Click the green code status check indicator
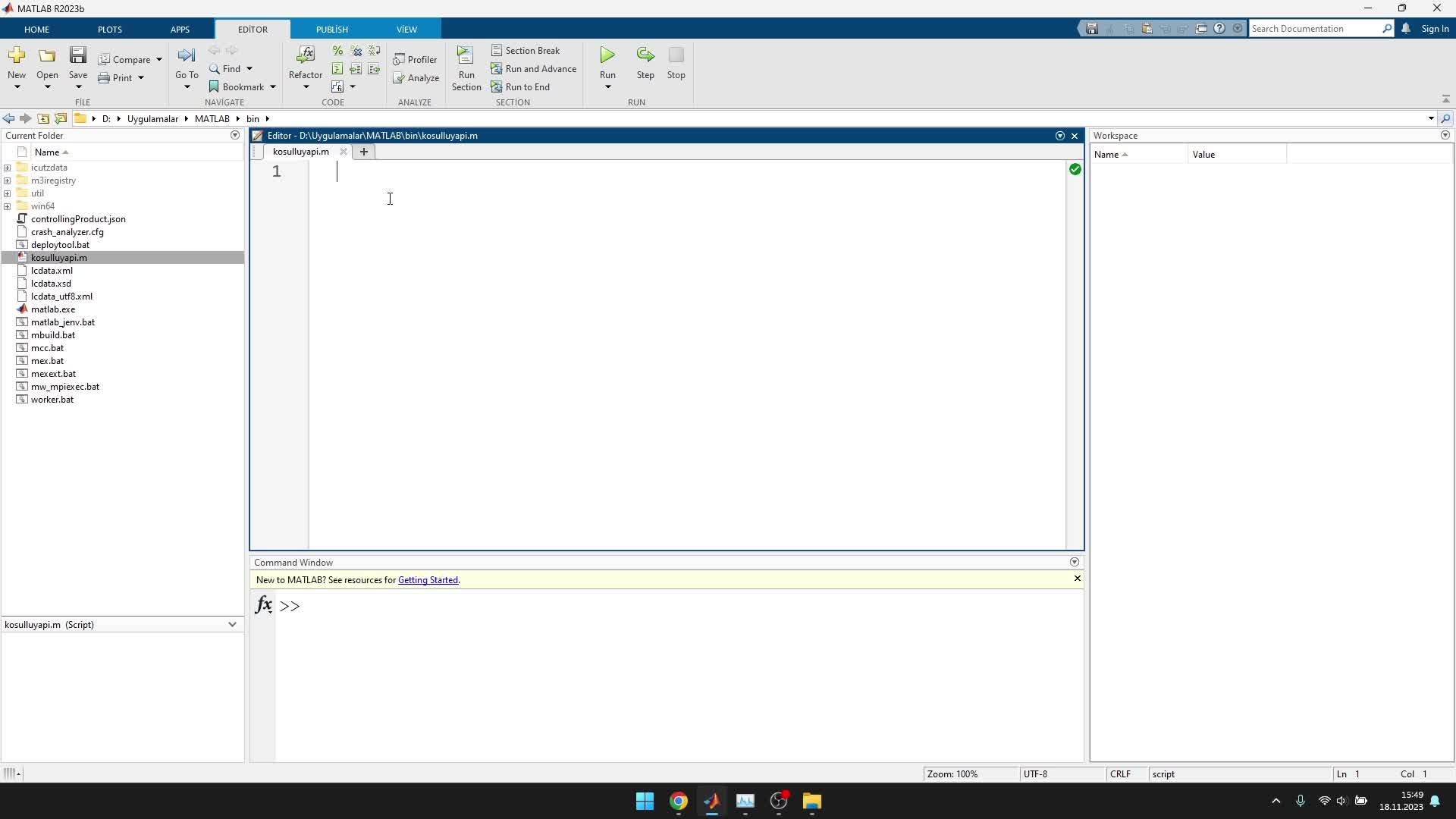 [1075, 170]
